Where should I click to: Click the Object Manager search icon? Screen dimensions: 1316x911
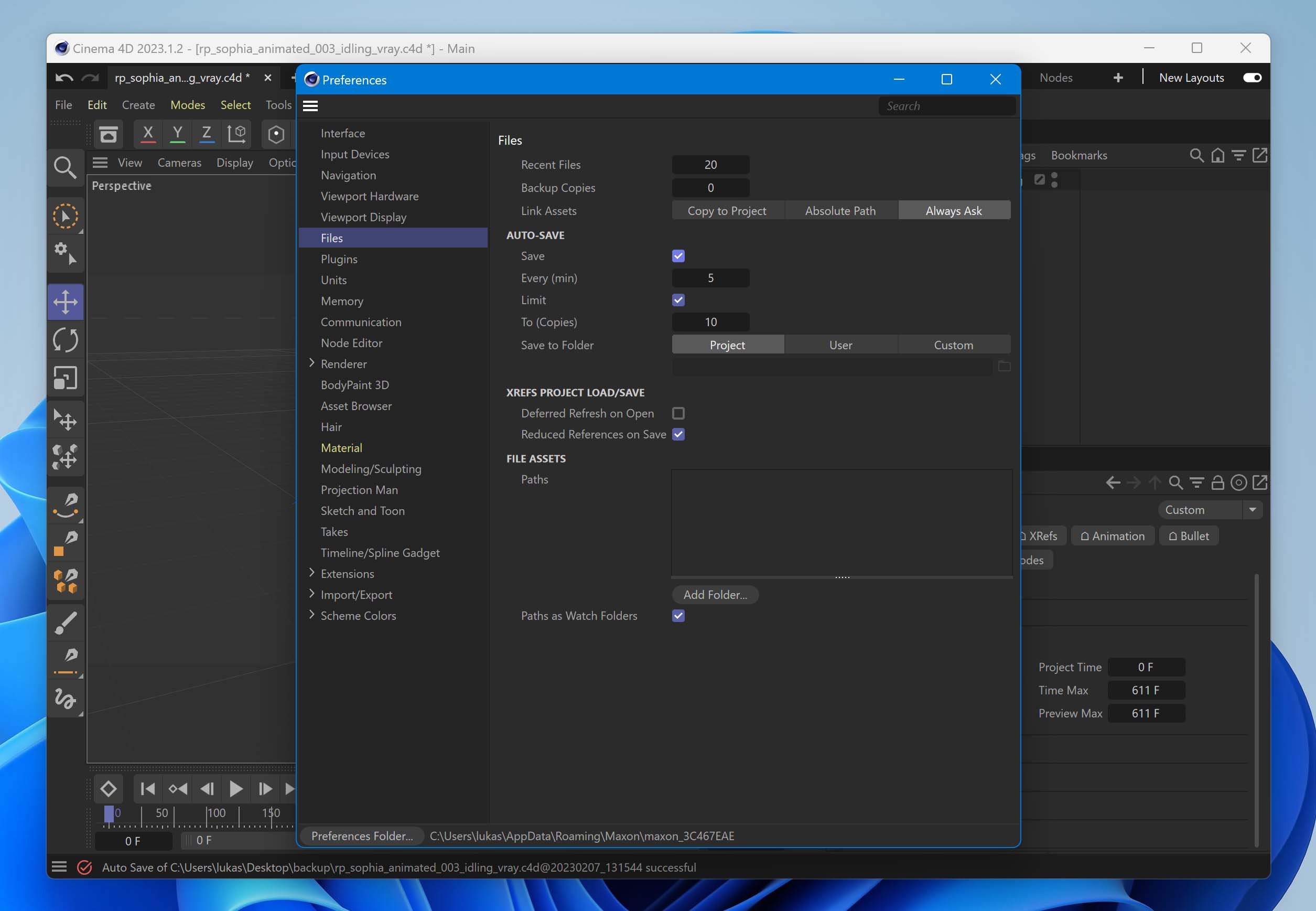click(1196, 155)
